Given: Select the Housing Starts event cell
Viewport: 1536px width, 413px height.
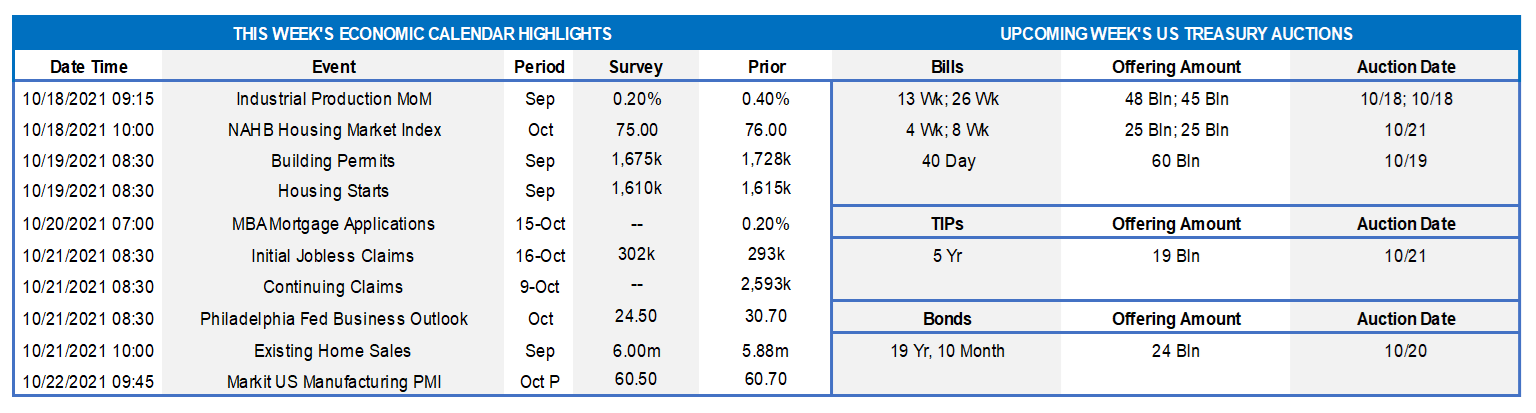Looking at the screenshot, I should tap(333, 191).
